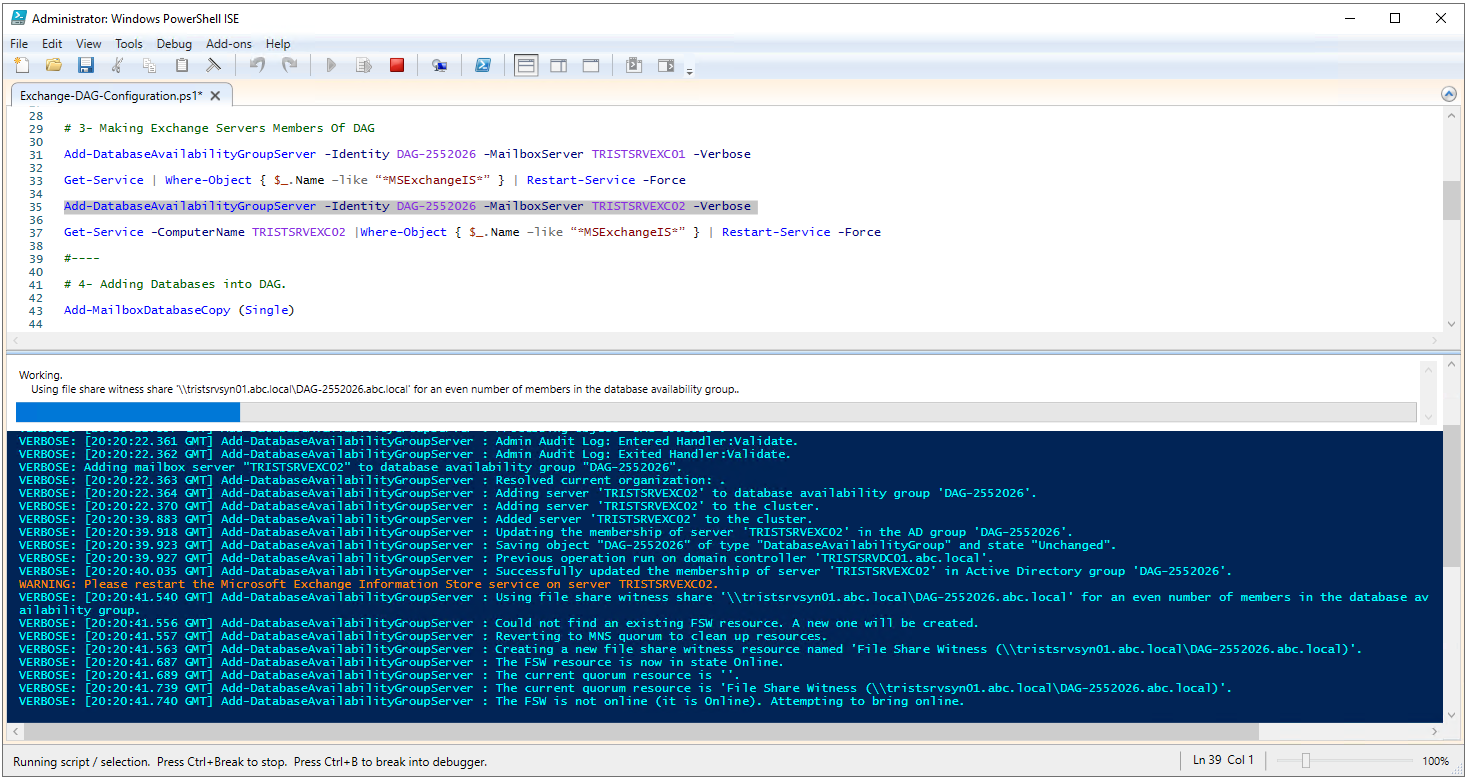Viewport: 1467px width, 778px height.
Task: Collapse the script pane with the round chevron
Action: pos(1449,94)
